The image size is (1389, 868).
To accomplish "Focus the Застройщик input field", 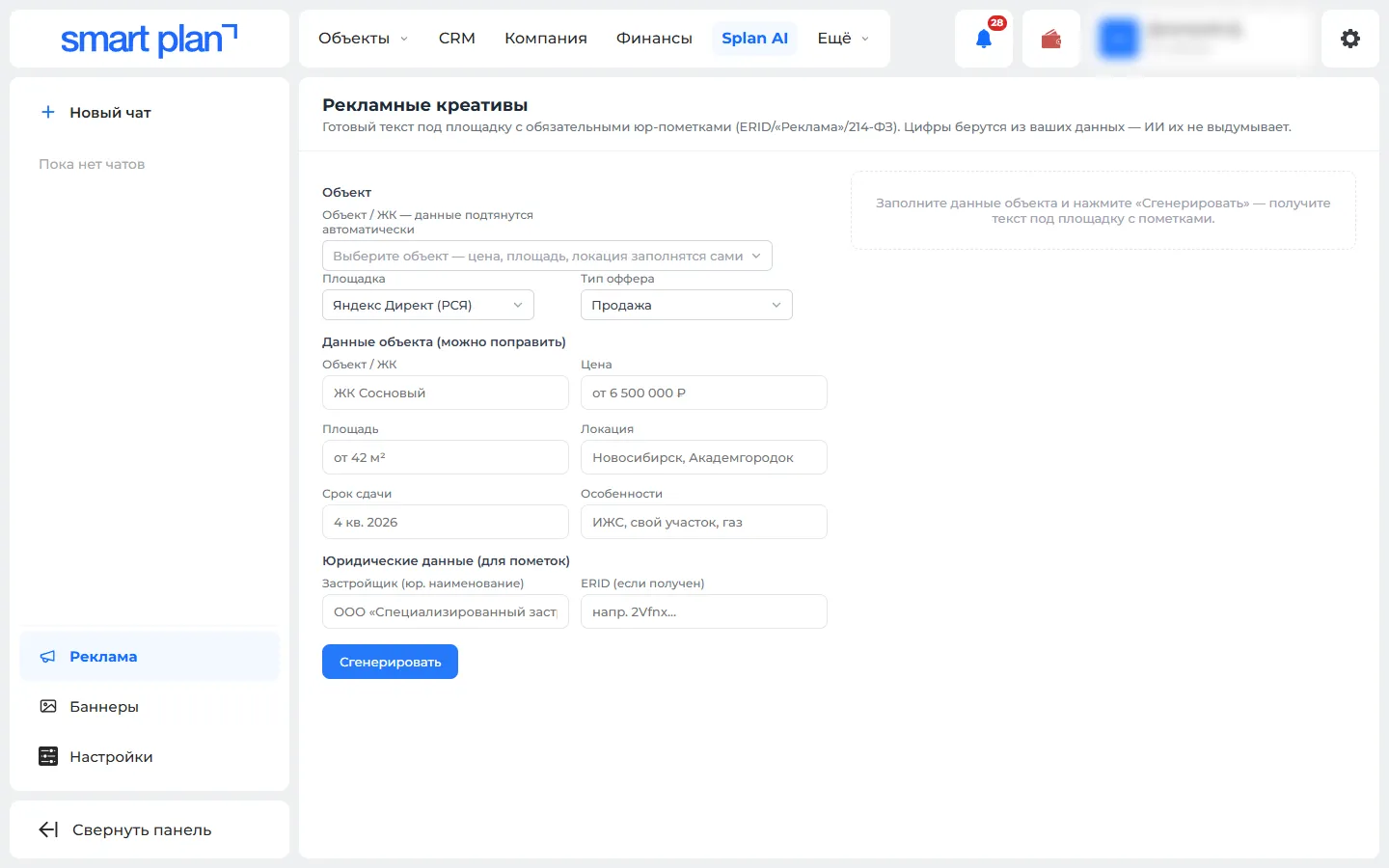I will [446, 611].
